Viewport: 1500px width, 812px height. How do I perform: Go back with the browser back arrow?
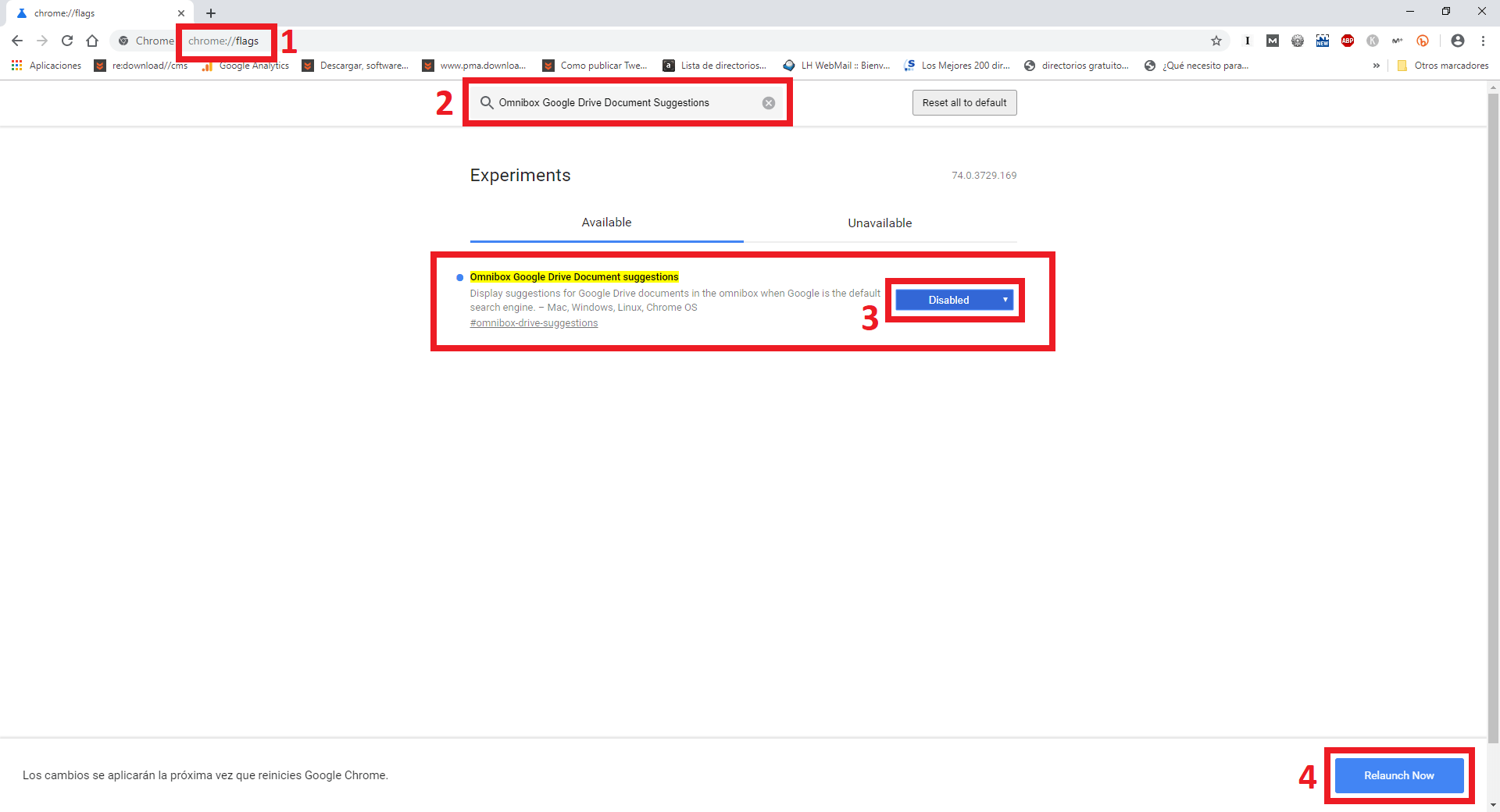point(17,41)
